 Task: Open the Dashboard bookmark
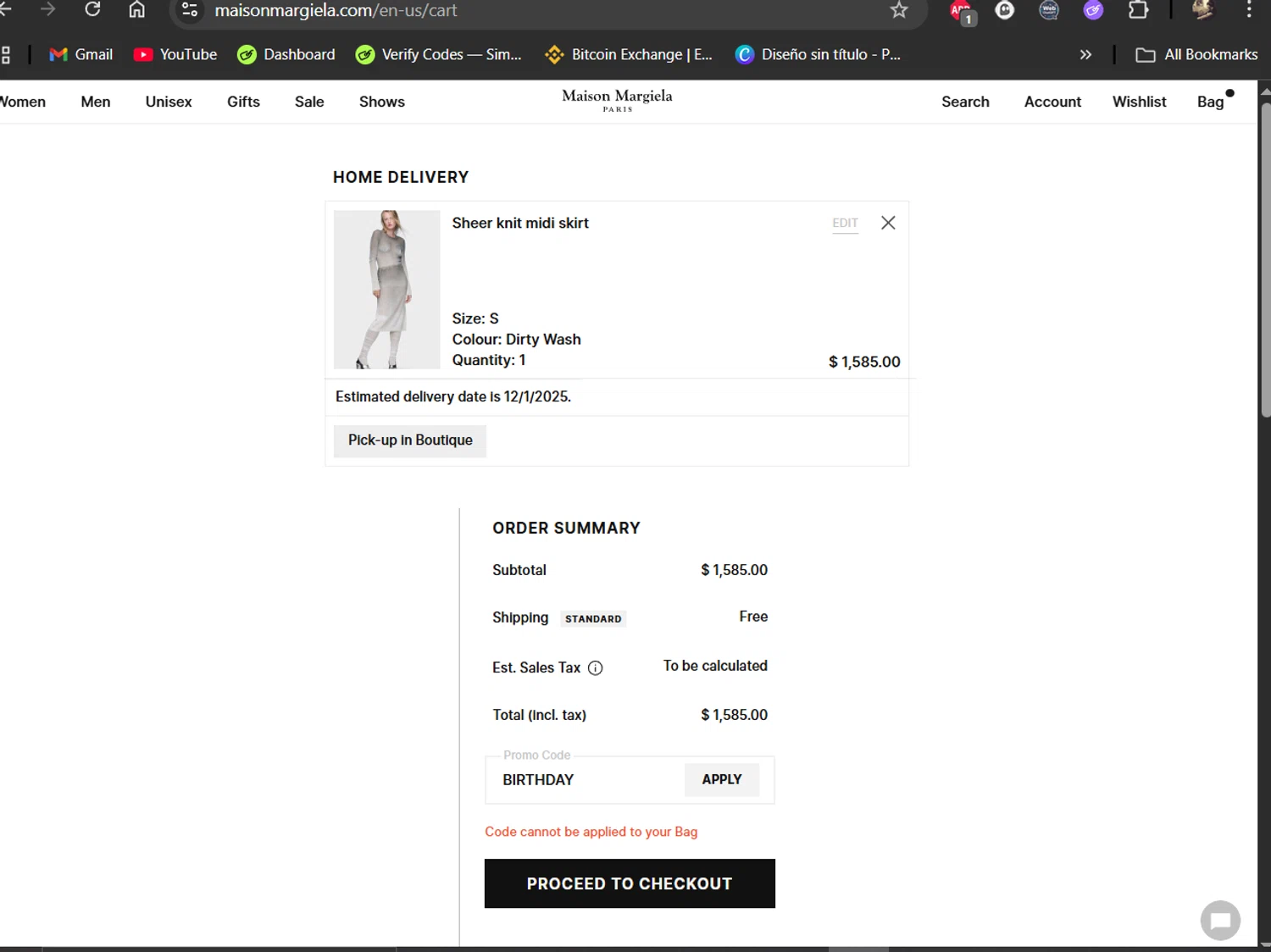[286, 54]
